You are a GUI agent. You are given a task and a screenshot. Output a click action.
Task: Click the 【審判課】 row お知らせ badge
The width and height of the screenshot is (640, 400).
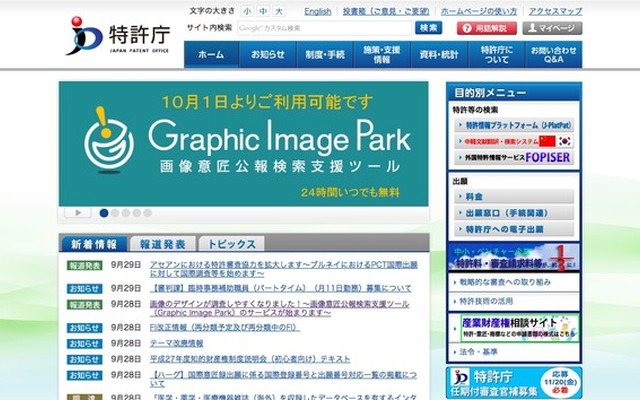point(84,289)
